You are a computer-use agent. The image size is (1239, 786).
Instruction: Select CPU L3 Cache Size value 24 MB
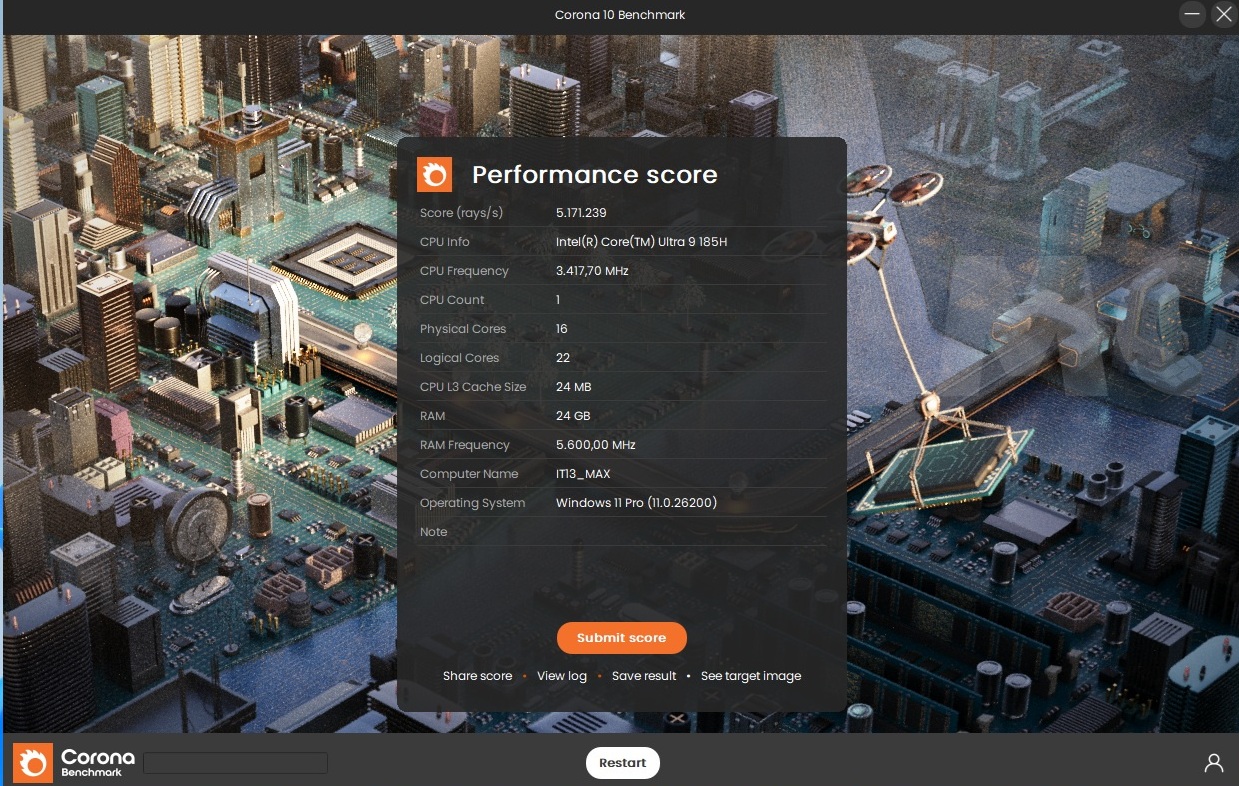(574, 387)
